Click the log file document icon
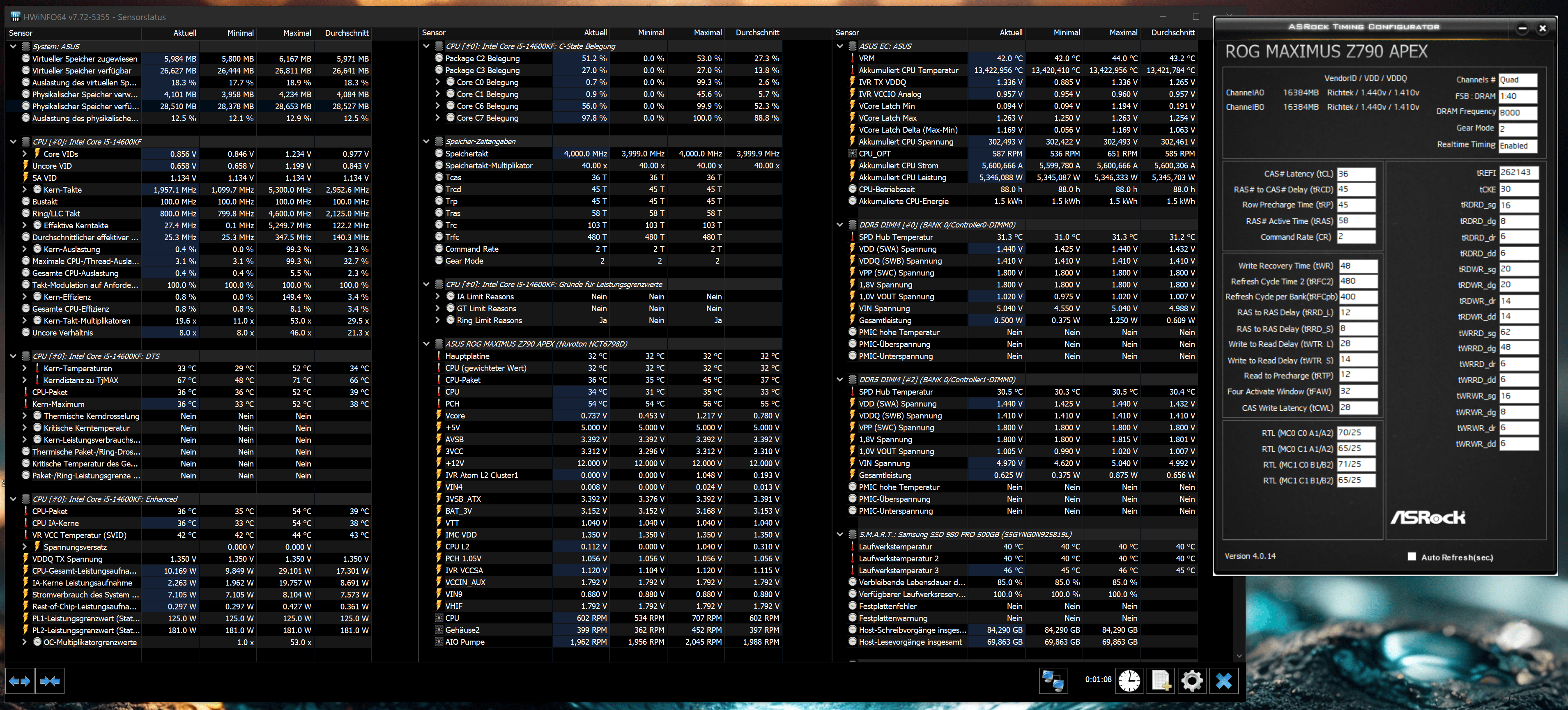Screen dimensions: 1568x710 pos(1160,680)
